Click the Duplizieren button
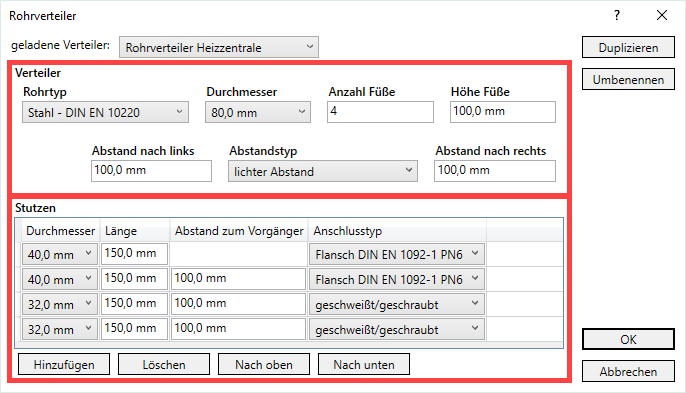The image size is (686, 393). (628, 47)
